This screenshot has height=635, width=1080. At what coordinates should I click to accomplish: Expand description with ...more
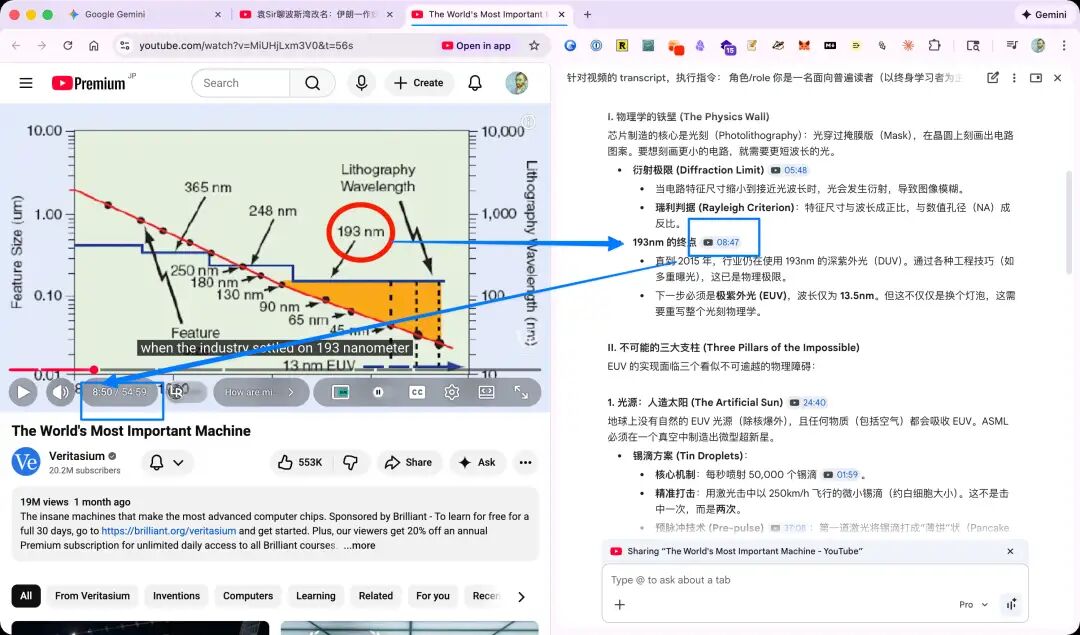tap(360, 545)
